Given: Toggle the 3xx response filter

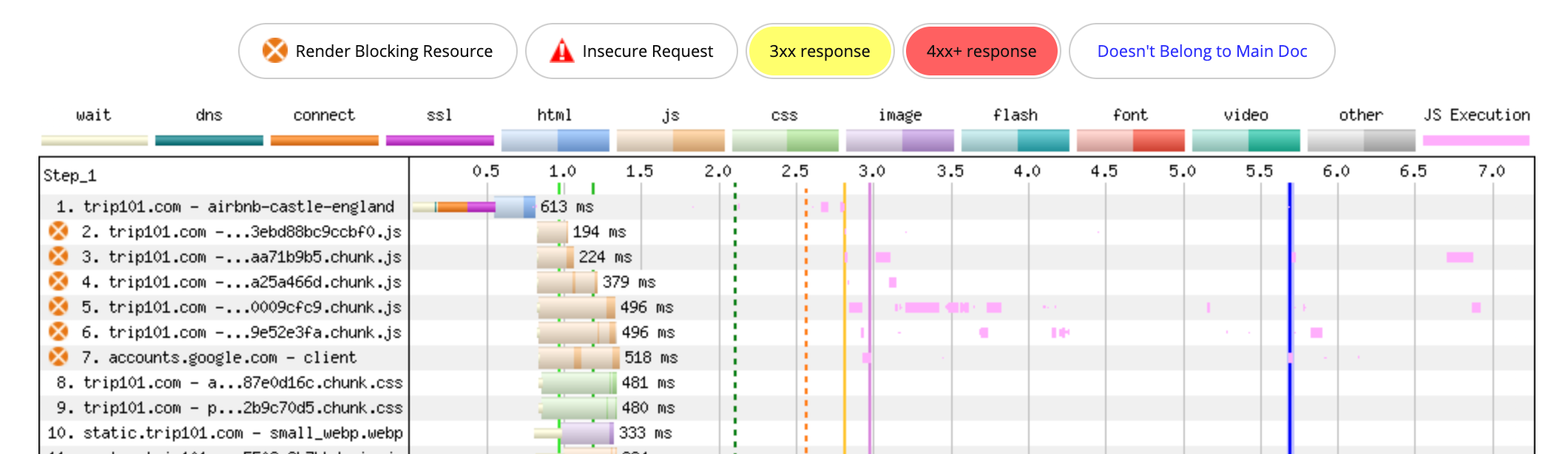Looking at the screenshot, I should [x=820, y=51].
